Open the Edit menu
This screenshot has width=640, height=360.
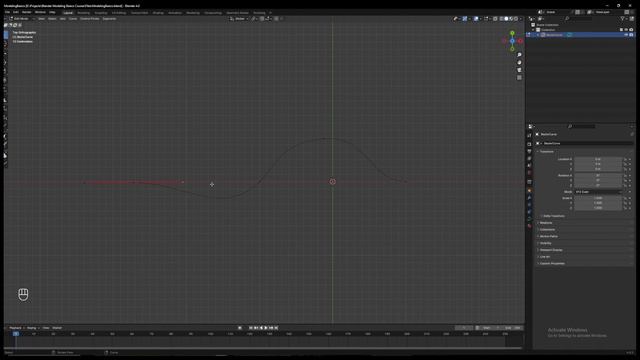[x=16, y=12]
